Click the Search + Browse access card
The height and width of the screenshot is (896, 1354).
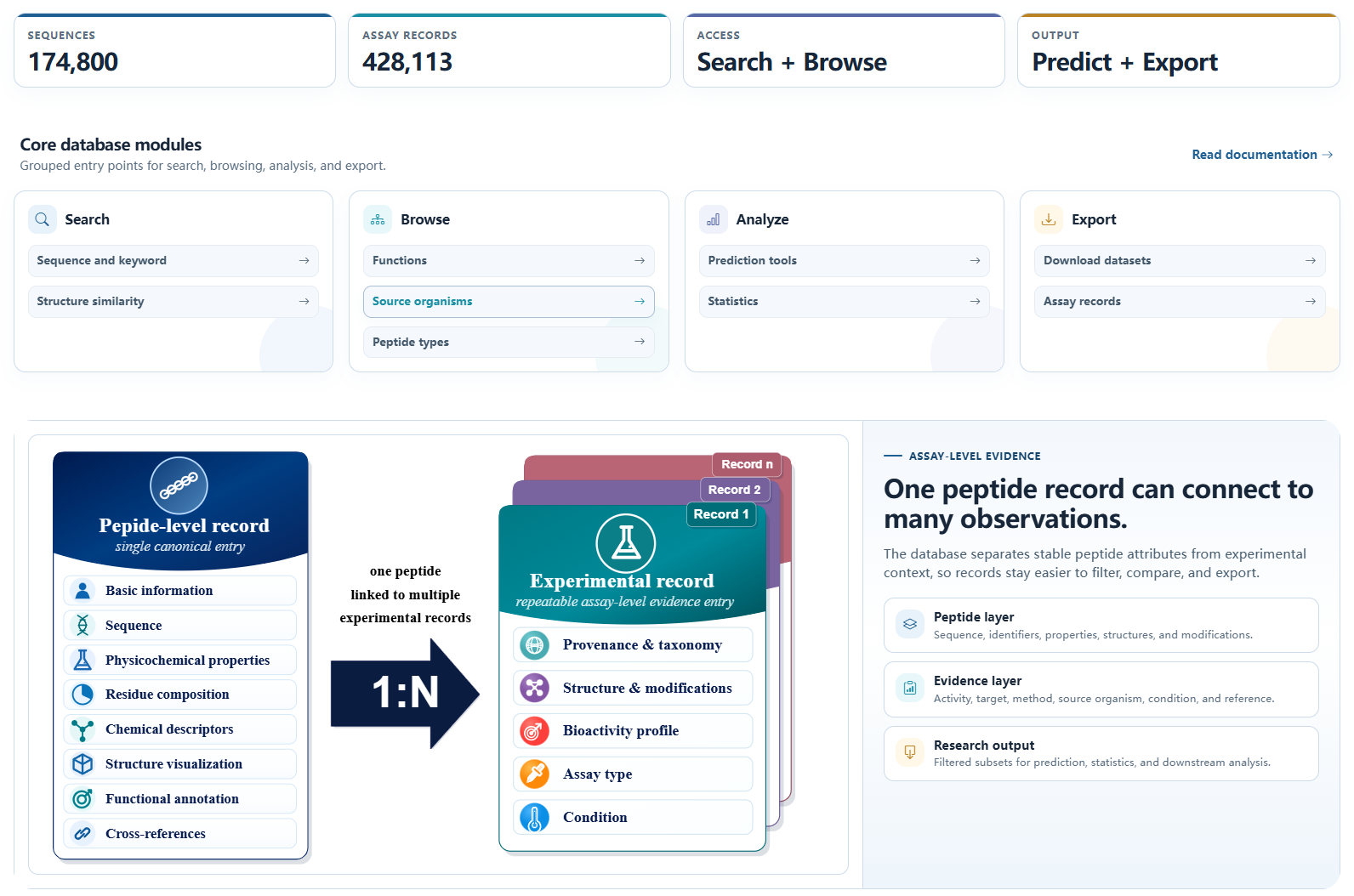(844, 50)
